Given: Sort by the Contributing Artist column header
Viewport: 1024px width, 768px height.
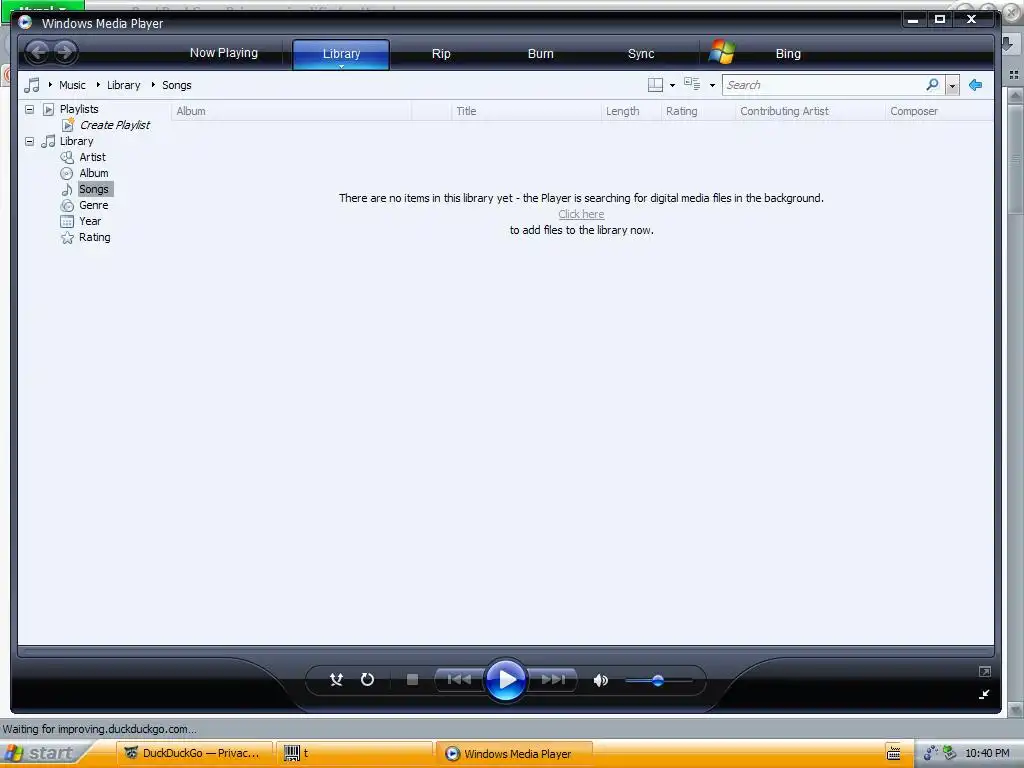Looking at the screenshot, I should click(x=810, y=111).
